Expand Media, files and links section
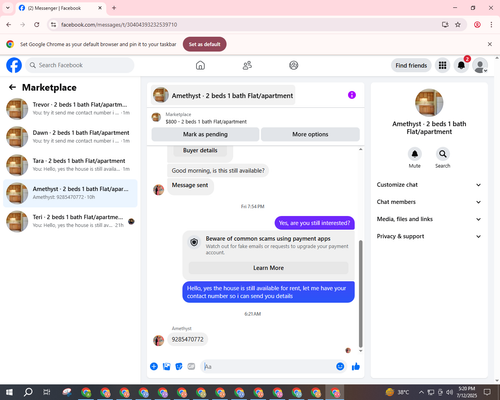The image size is (500, 400). (429, 219)
